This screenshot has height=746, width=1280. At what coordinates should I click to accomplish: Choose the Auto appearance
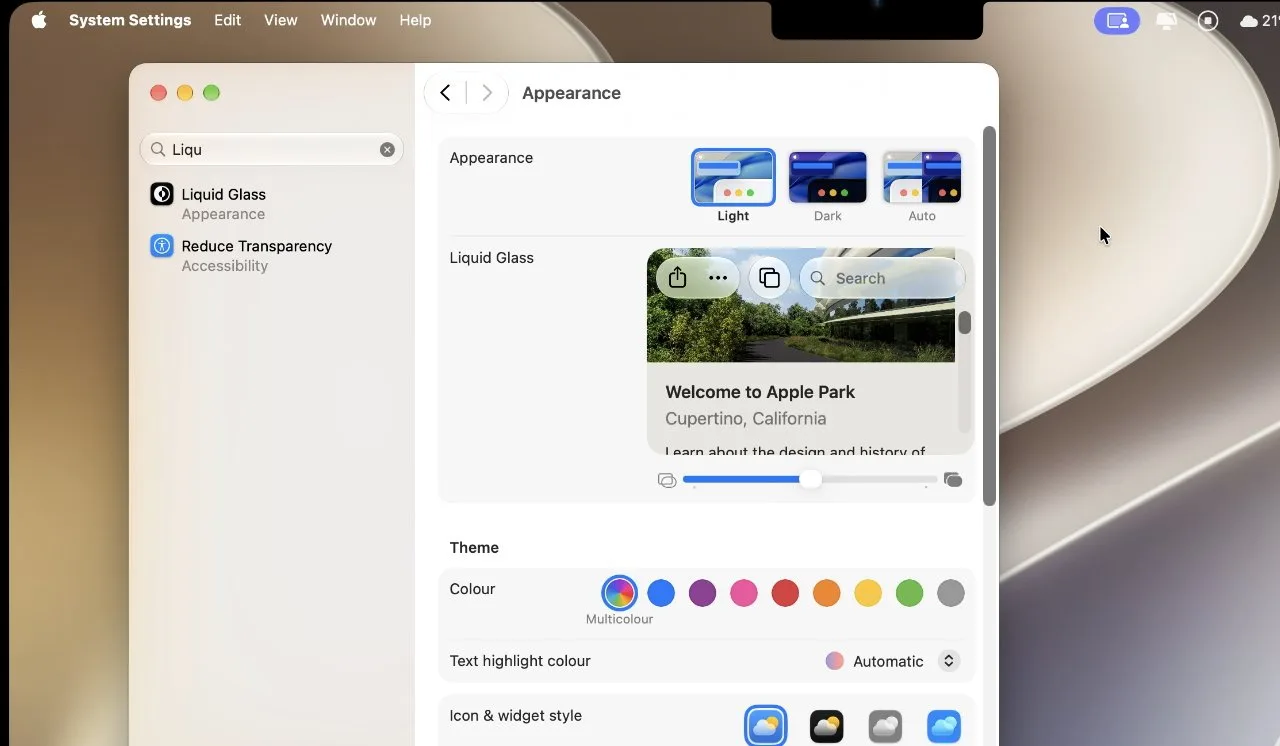tap(922, 178)
